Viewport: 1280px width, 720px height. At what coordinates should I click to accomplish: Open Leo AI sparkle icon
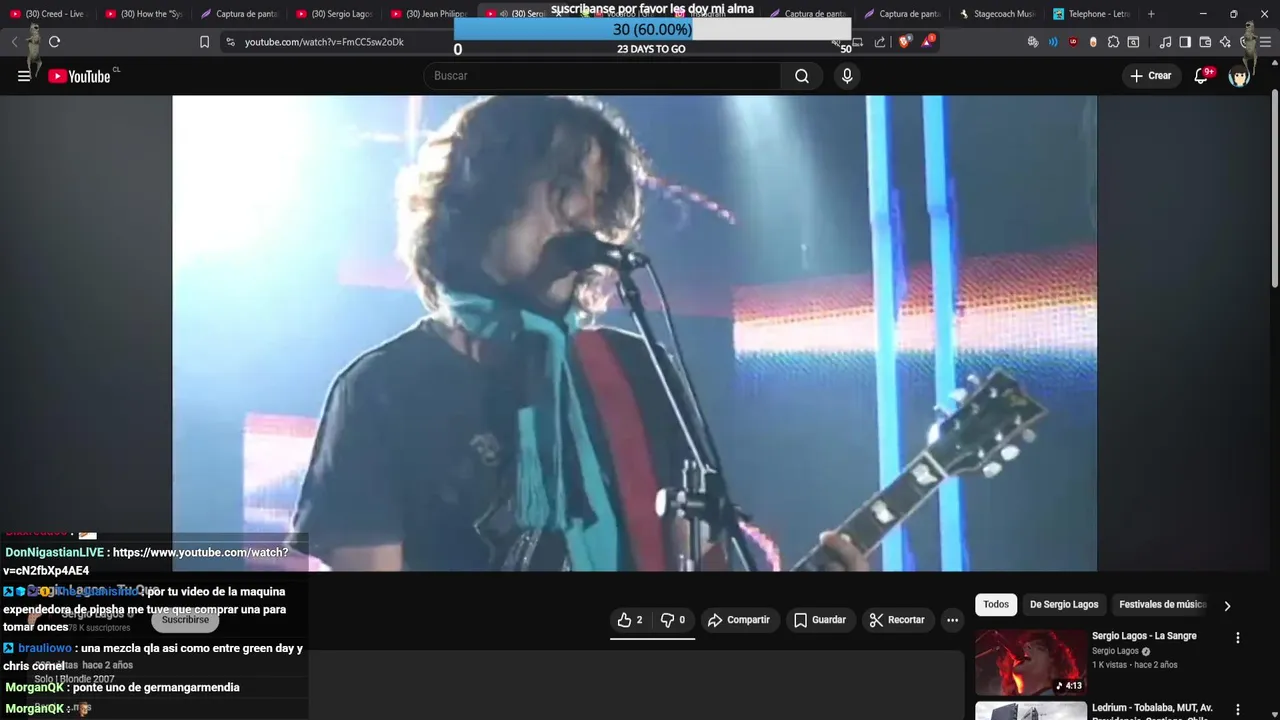tap(1225, 42)
